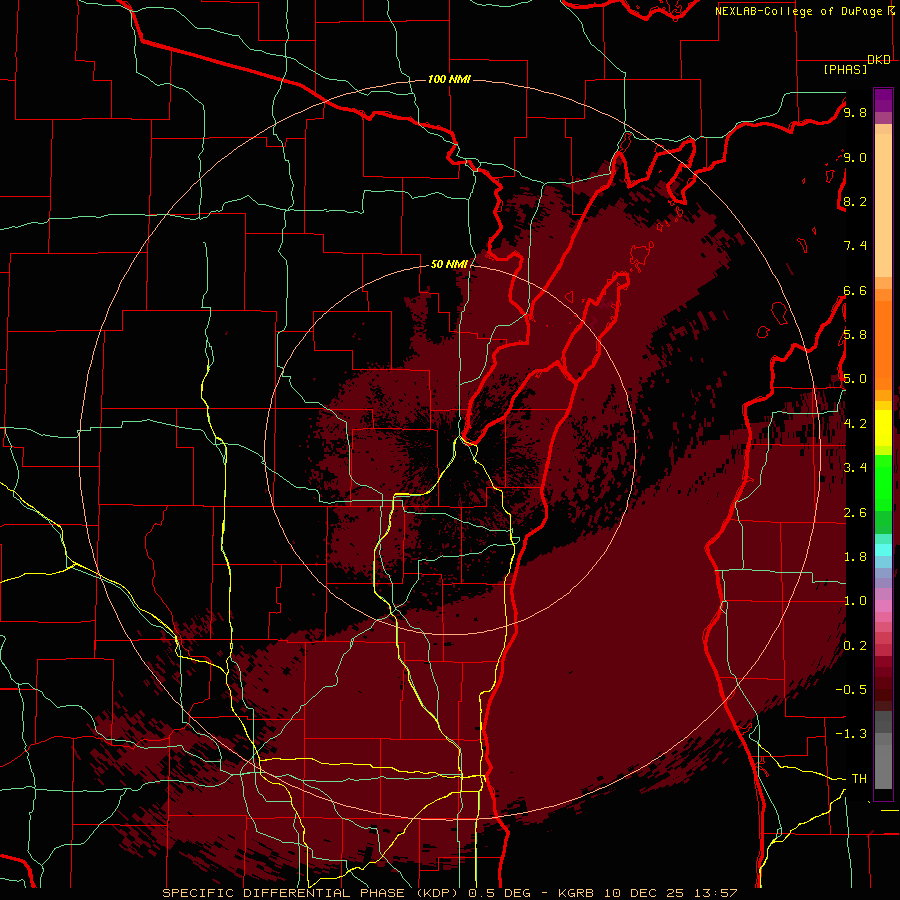Screen dimensions: 900x900
Task: Click the 8.2 value on the color scale
Action: pos(855,201)
